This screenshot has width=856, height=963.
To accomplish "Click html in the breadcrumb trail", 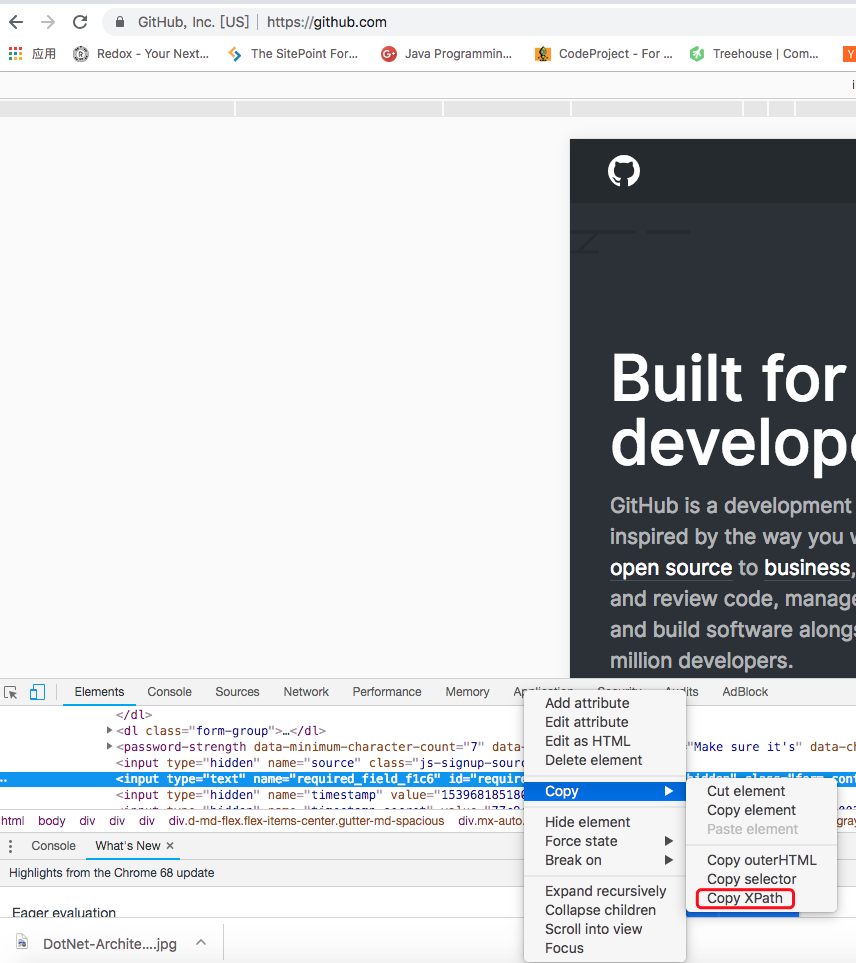I will click(13, 821).
